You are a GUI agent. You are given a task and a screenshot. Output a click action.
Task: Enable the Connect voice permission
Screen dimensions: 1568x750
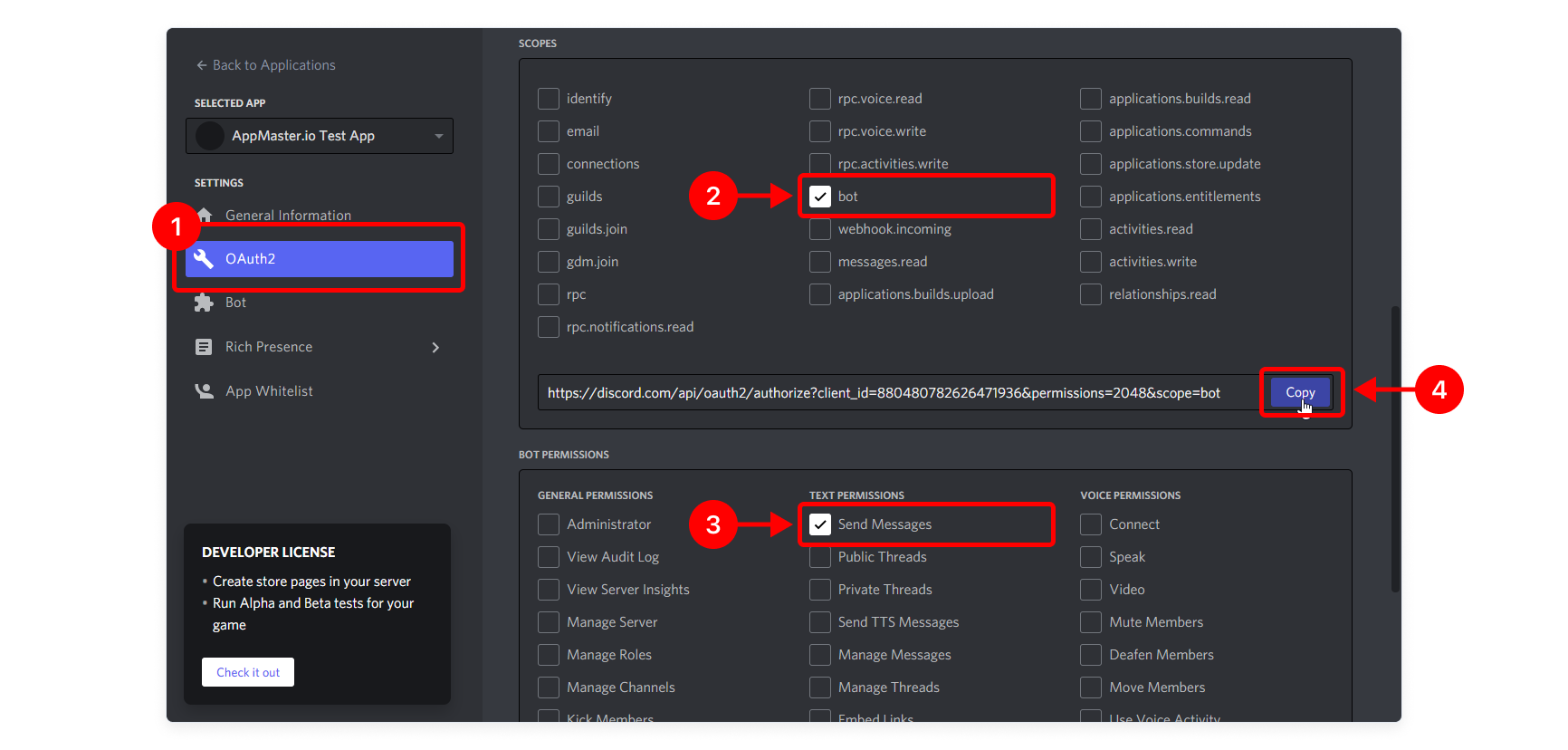pyautogui.click(x=1091, y=524)
